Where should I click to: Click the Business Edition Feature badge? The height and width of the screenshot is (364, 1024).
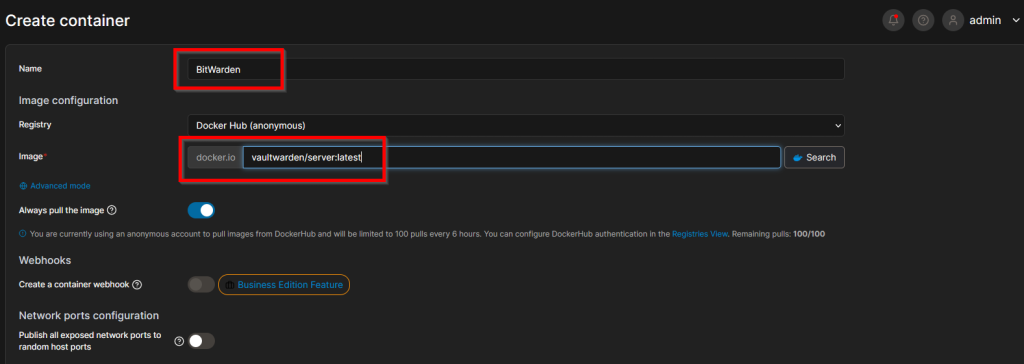pyautogui.click(x=284, y=285)
